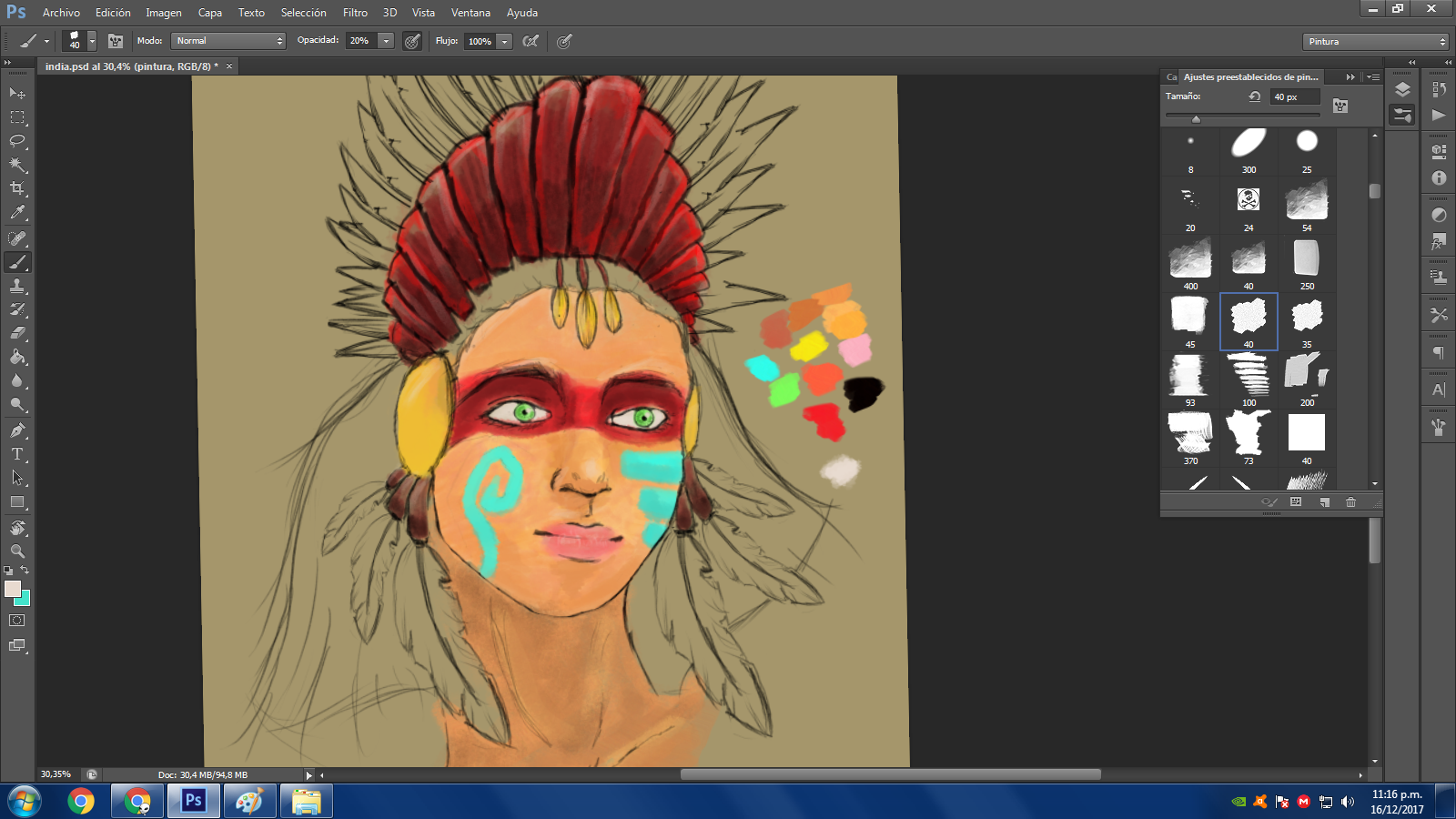Viewport: 1456px width, 819px height.
Task: Select the Zoom magnifier tool
Action: tap(17, 551)
